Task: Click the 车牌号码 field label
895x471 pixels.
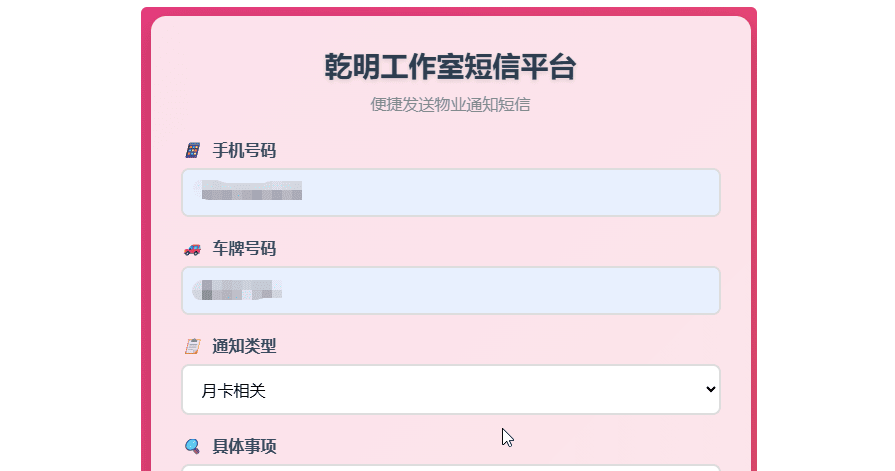Action: click(x=244, y=249)
